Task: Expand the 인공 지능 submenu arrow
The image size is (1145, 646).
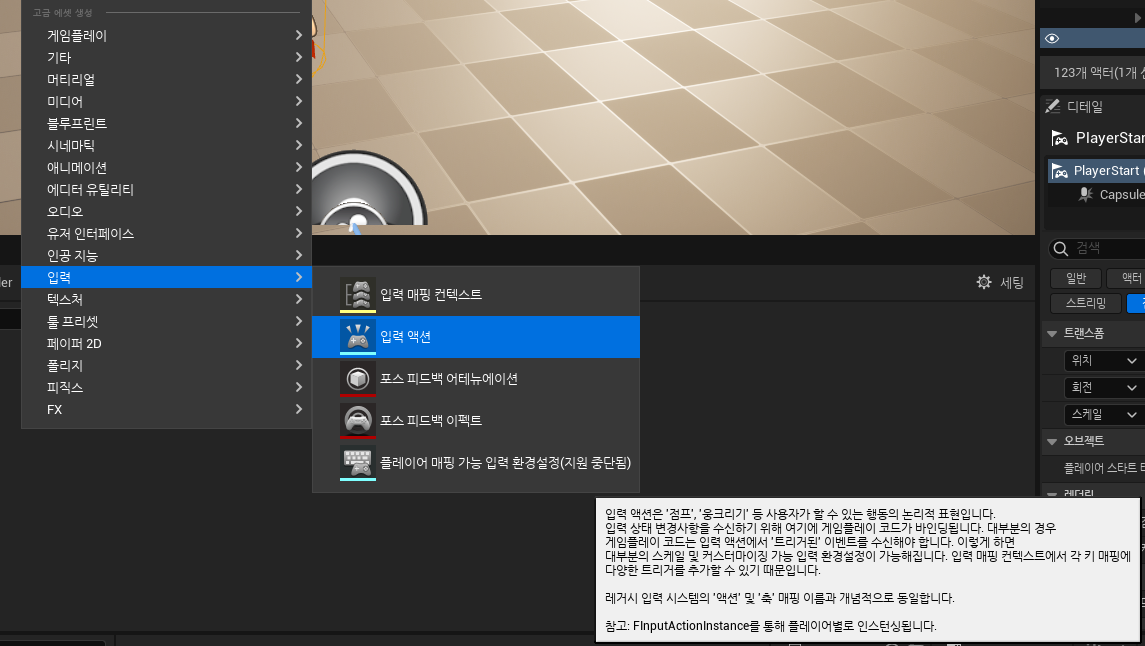Action: point(299,255)
